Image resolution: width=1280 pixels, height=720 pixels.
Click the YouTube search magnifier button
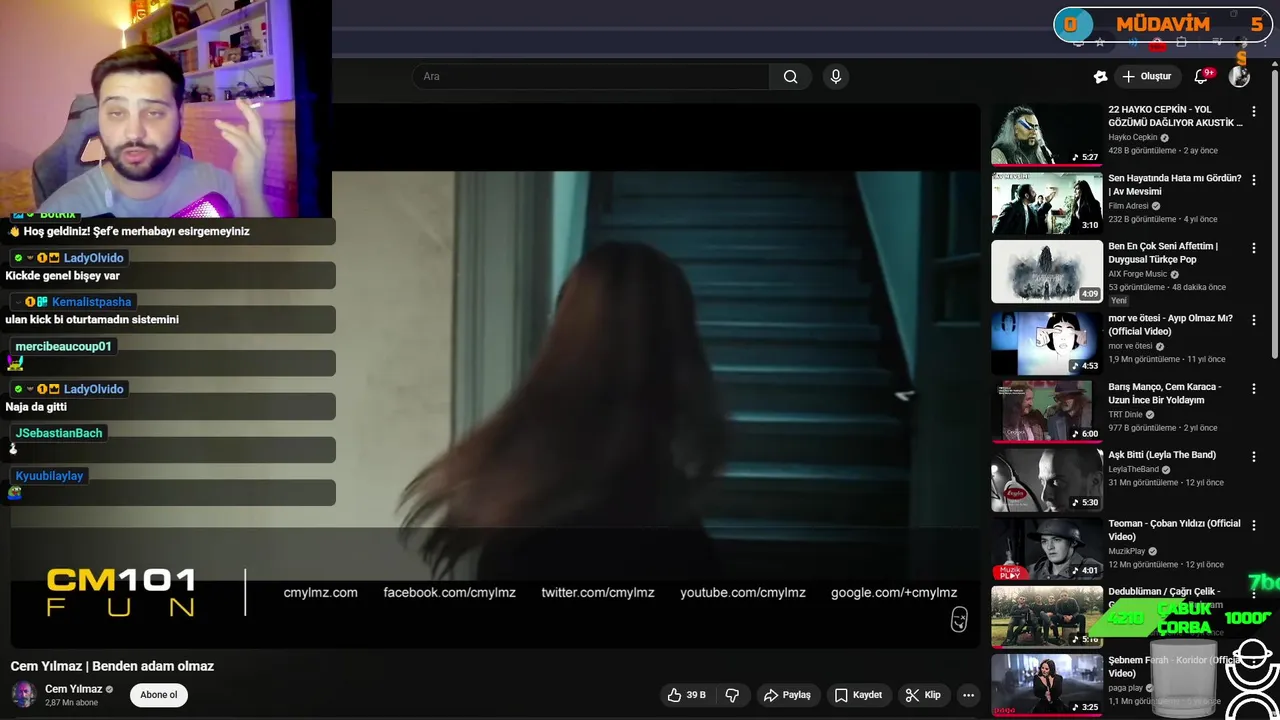[x=790, y=76]
